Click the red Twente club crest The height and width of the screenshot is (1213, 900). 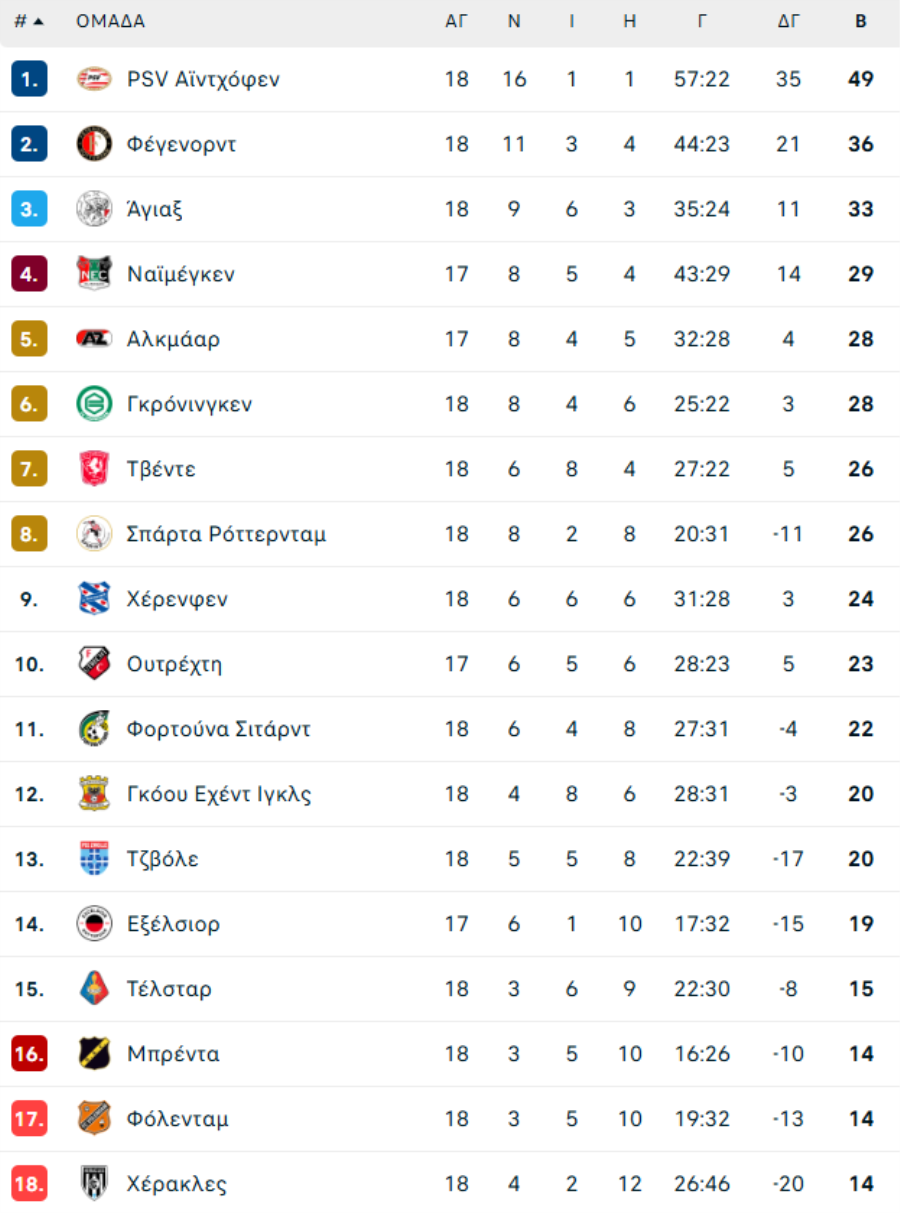(x=94, y=469)
